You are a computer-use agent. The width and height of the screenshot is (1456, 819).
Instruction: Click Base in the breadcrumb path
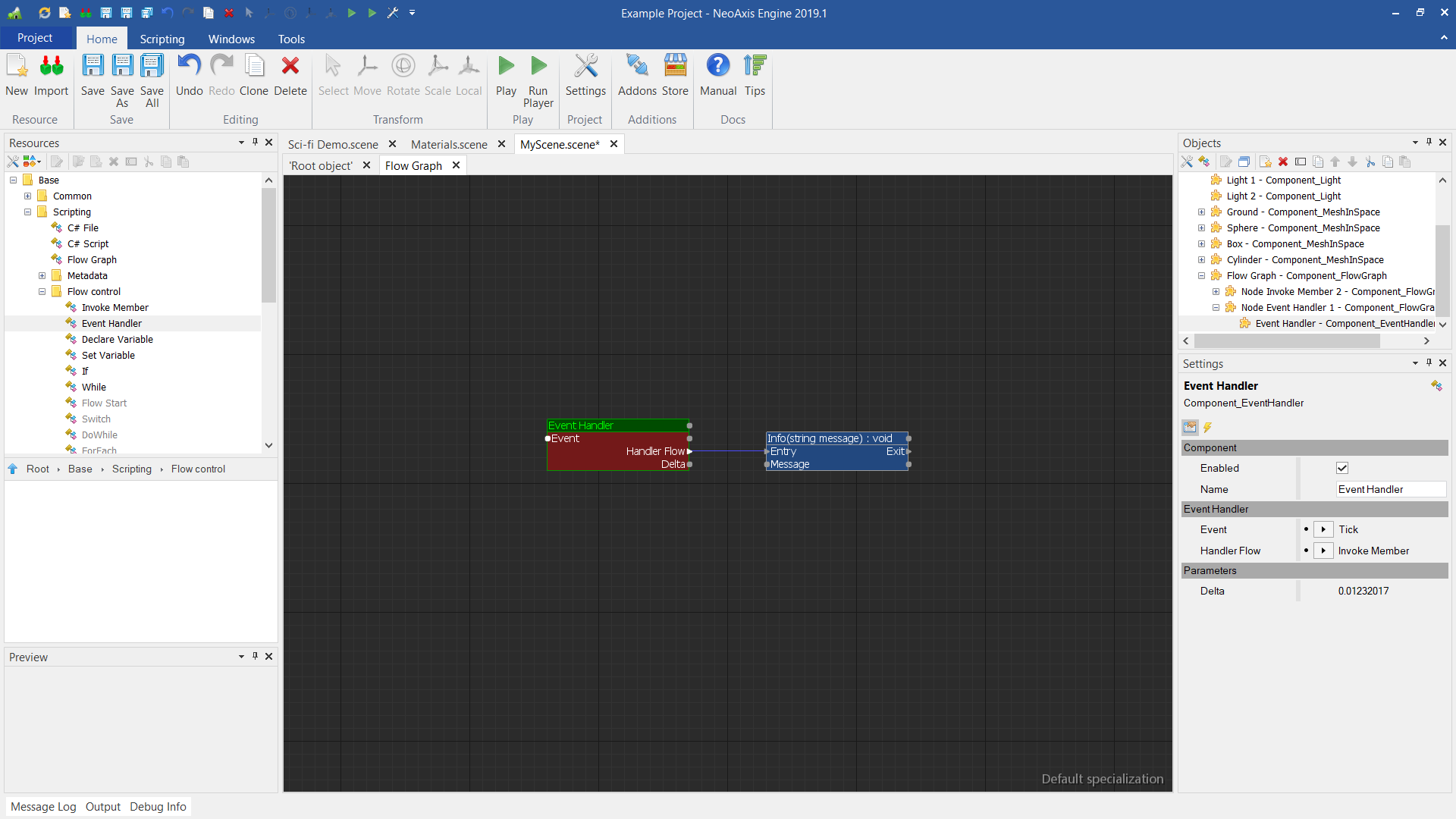click(x=80, y=469)
